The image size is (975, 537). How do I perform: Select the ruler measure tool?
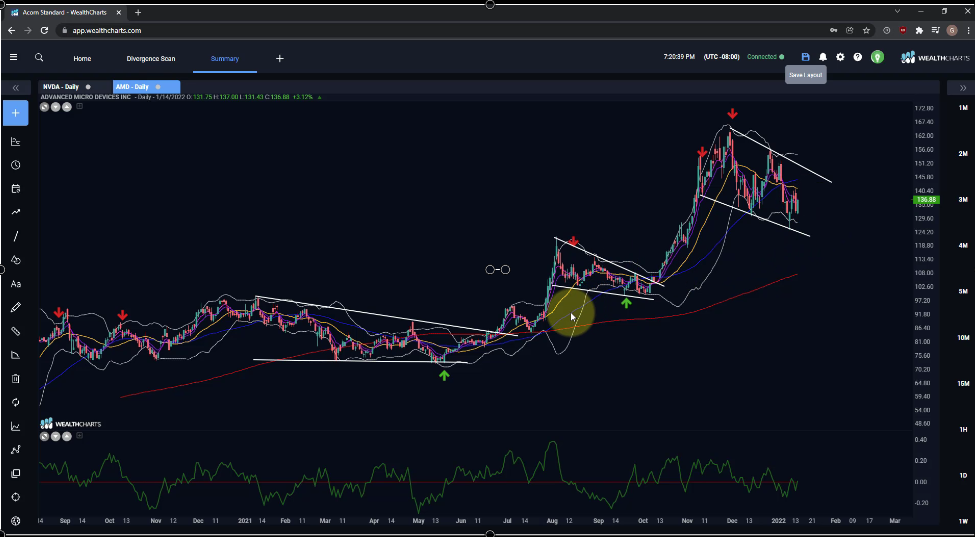tap(16, 331)
